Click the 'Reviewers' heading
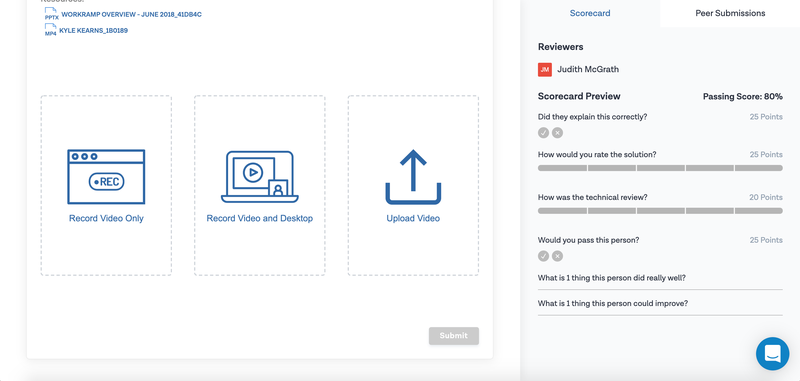The height and width of the screenshot is (381, 800). 561,47
